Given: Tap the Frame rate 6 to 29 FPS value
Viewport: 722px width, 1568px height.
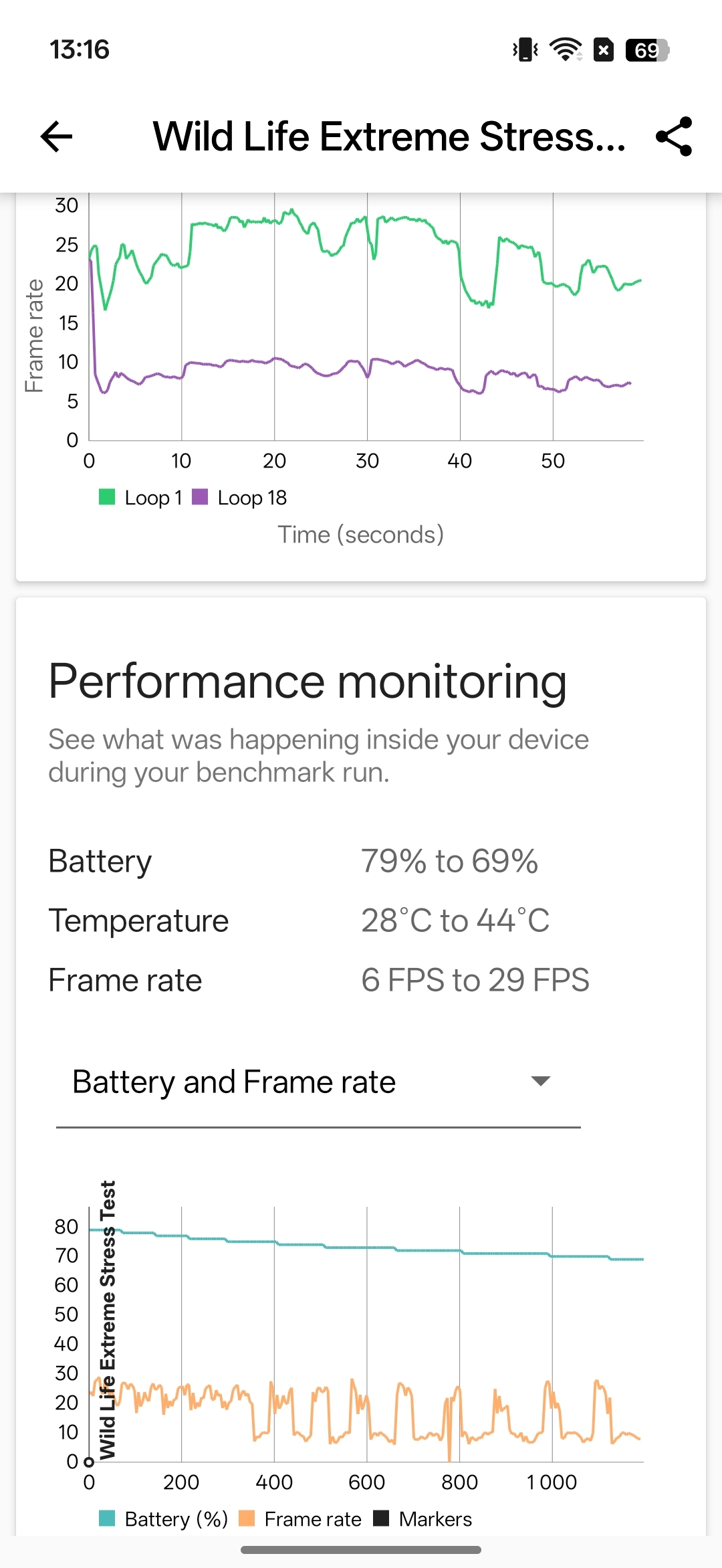Looking at the screenshot, I should tap(475, 980).
